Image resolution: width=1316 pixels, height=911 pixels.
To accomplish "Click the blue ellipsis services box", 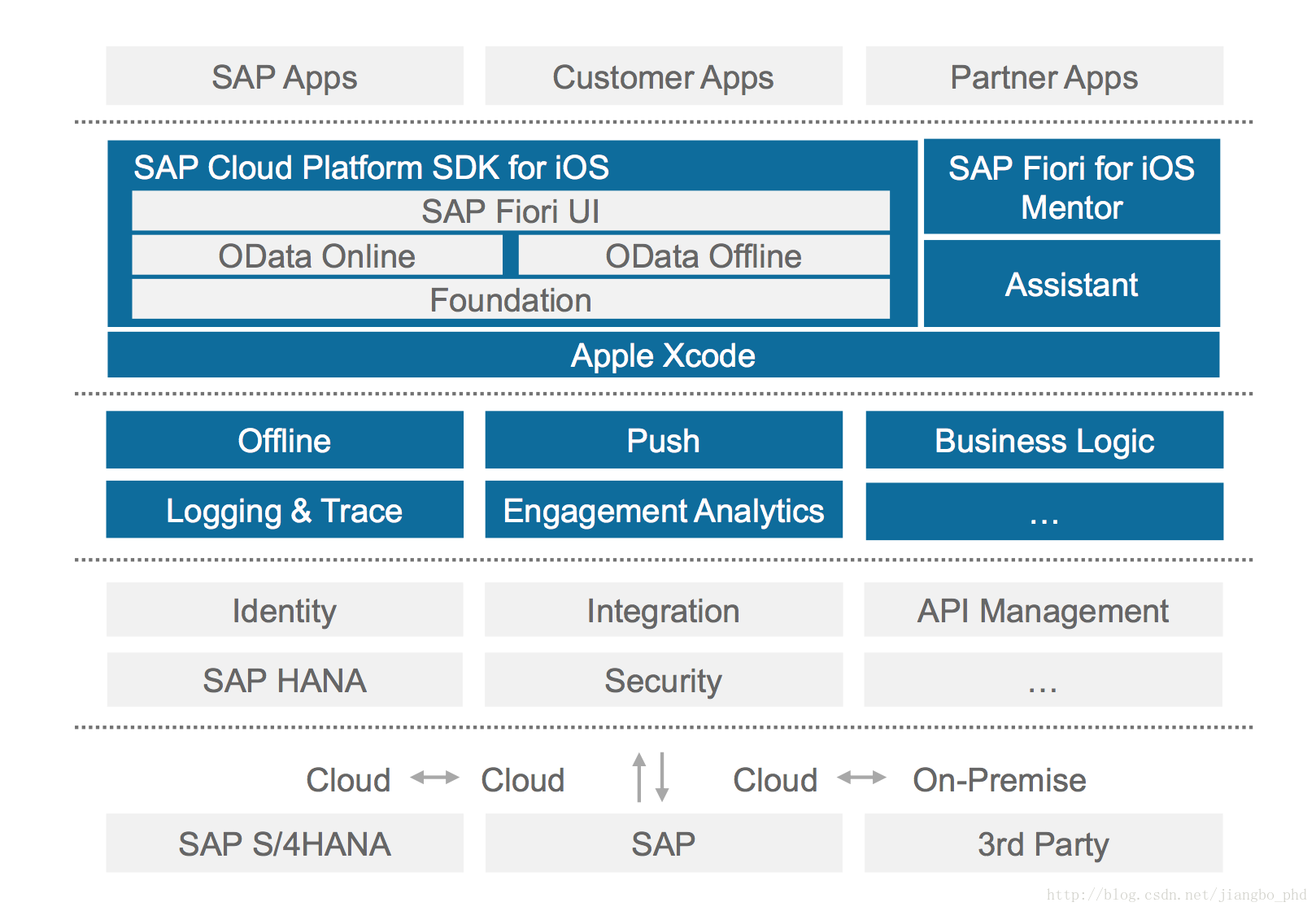I will pyautogui.click(x=1044, y=512).
